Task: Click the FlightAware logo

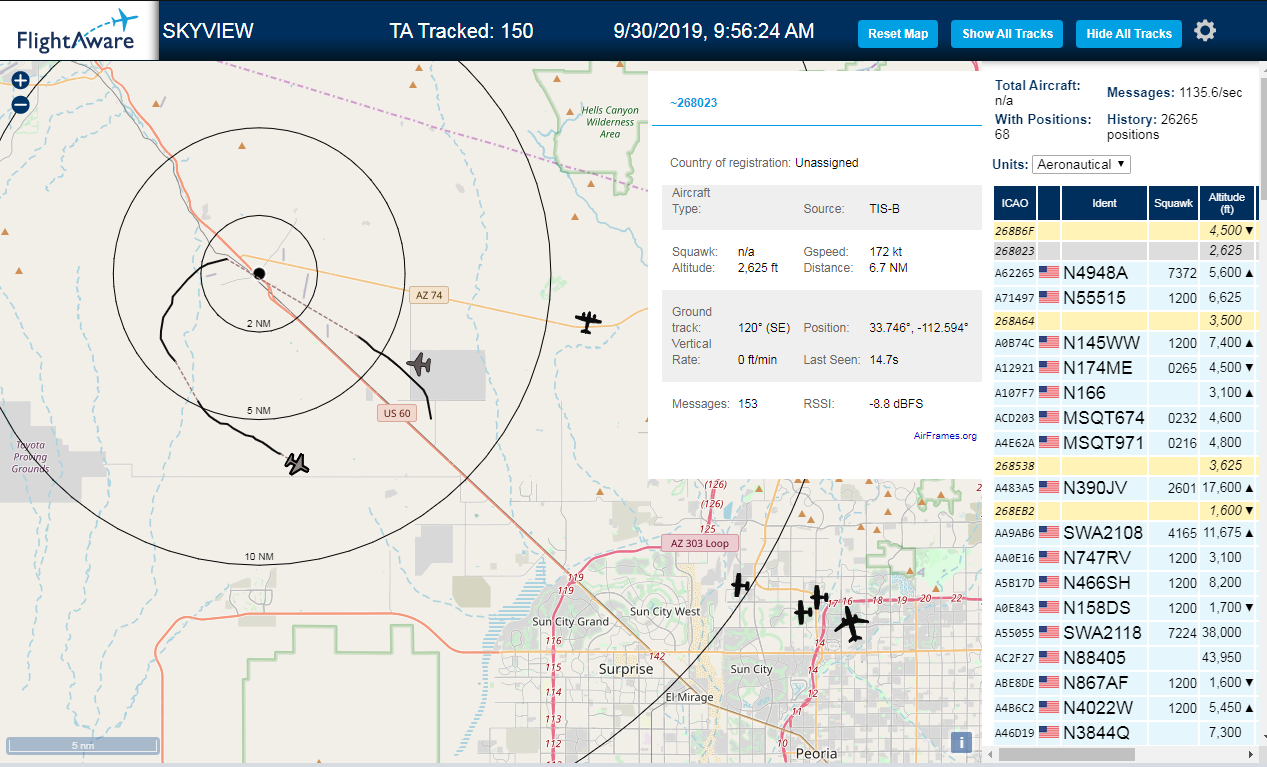Action: coord(79,31)
